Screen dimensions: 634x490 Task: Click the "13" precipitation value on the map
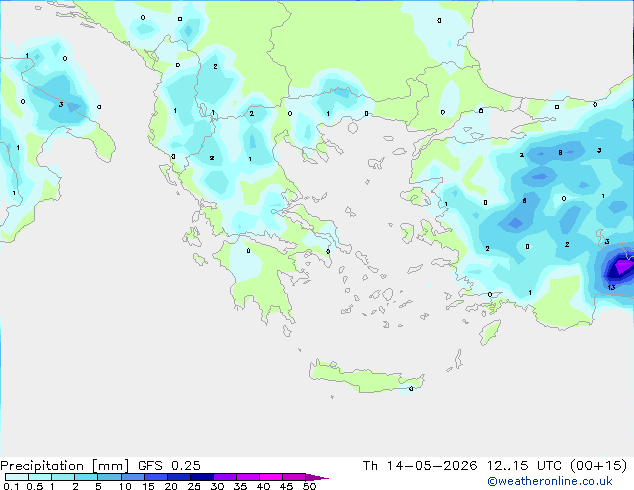pos(611,287)
